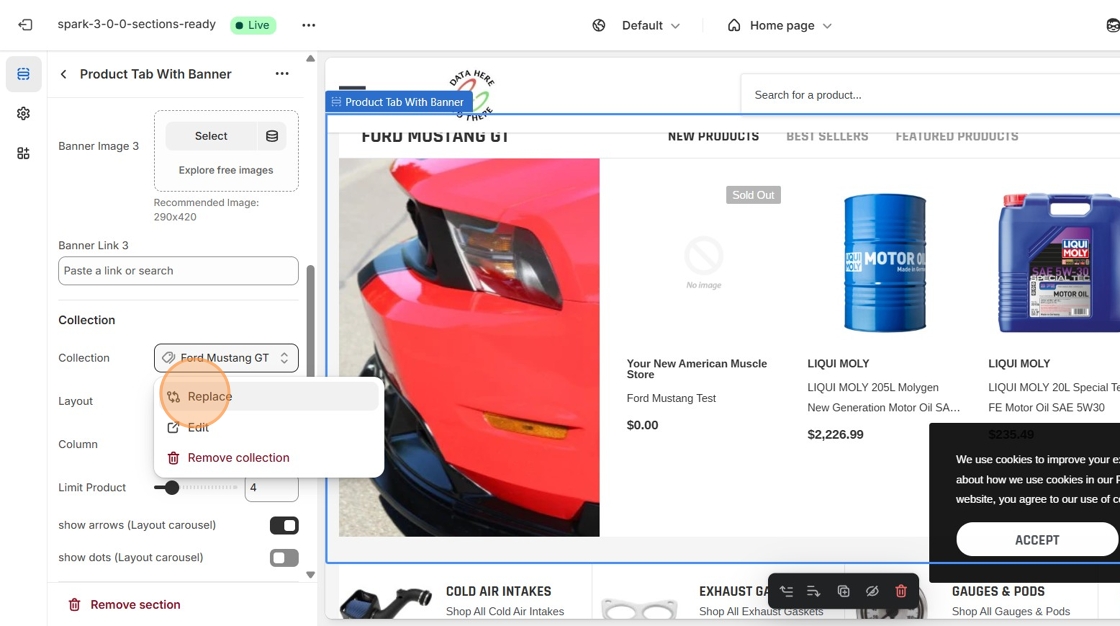Open Theme settings gear icon
Viewport: 1120px width, 626px height.
[x=24, y=114]
